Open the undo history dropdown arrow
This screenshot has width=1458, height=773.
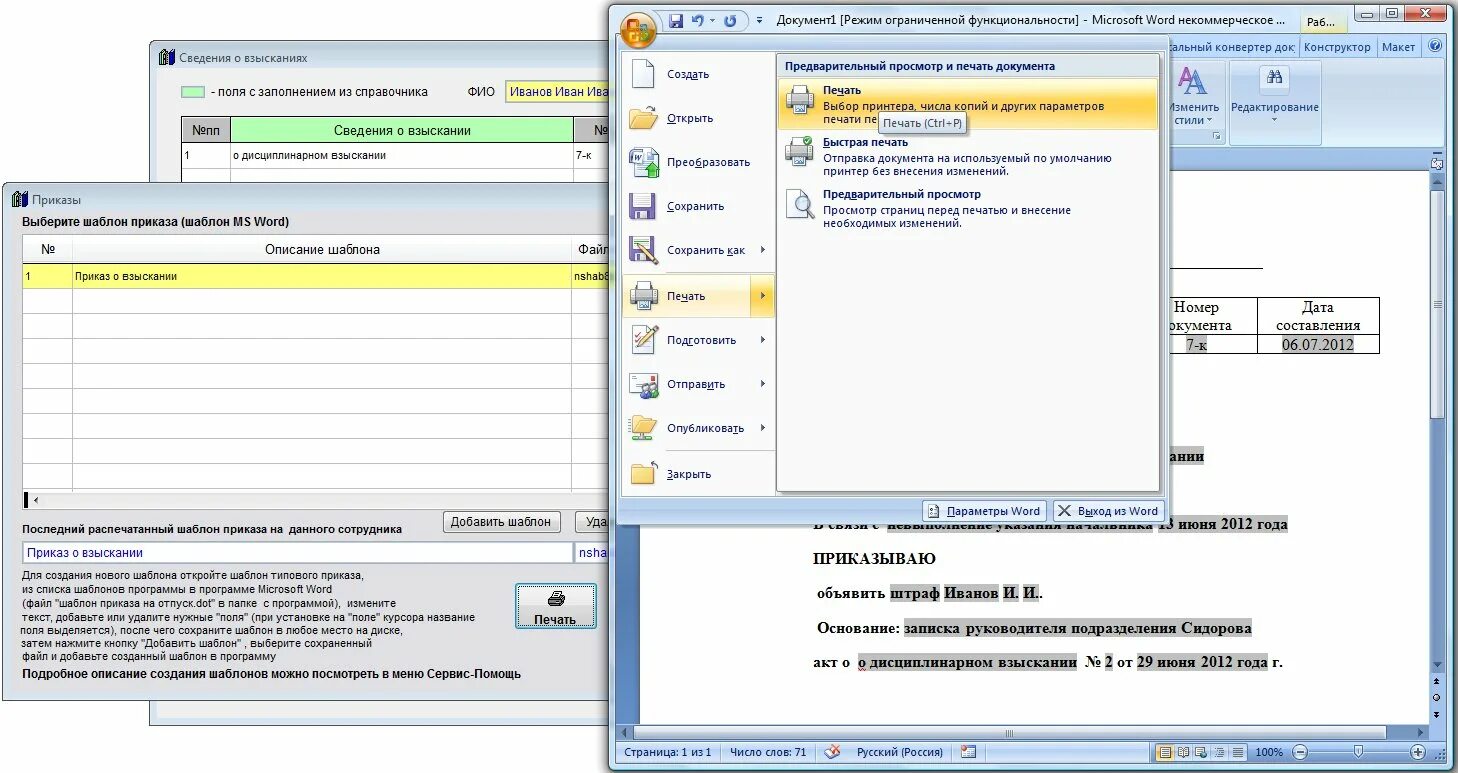click(x=711, y=21)
